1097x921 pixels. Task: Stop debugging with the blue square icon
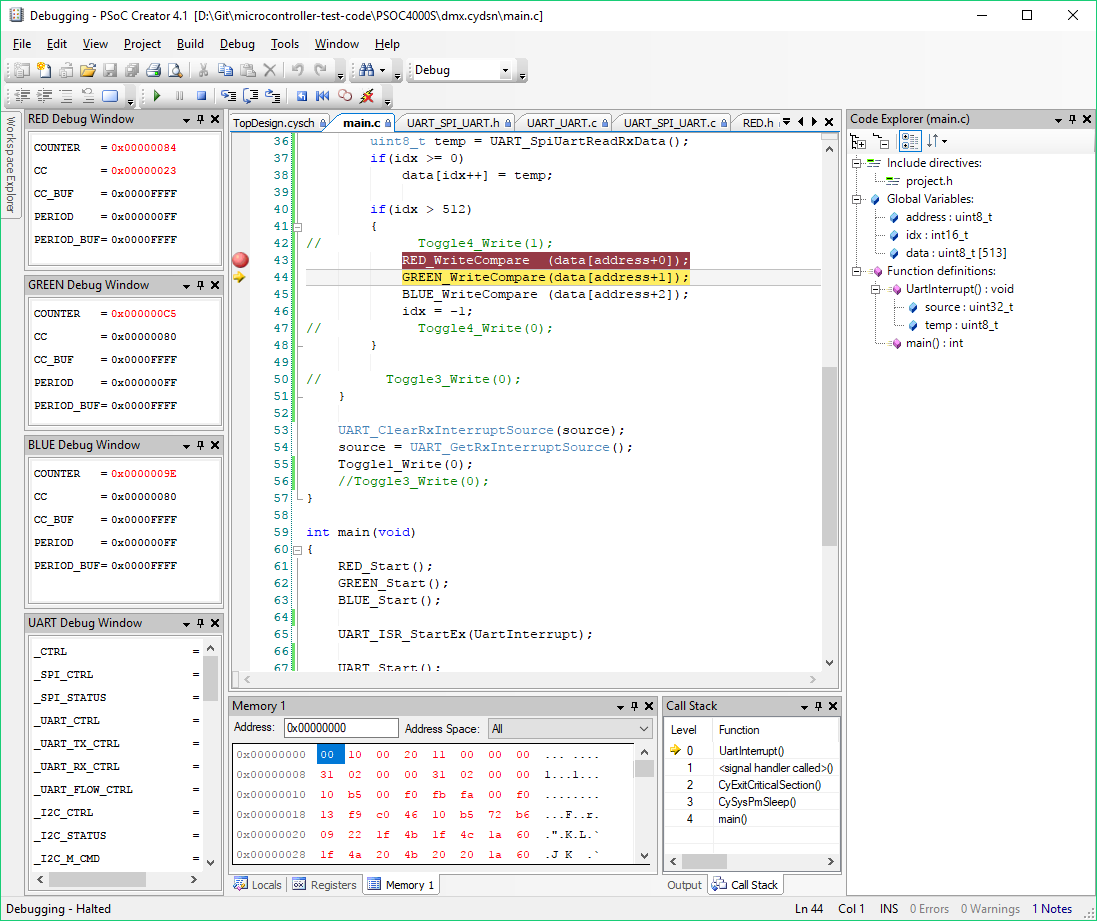(x=201, y=96)
